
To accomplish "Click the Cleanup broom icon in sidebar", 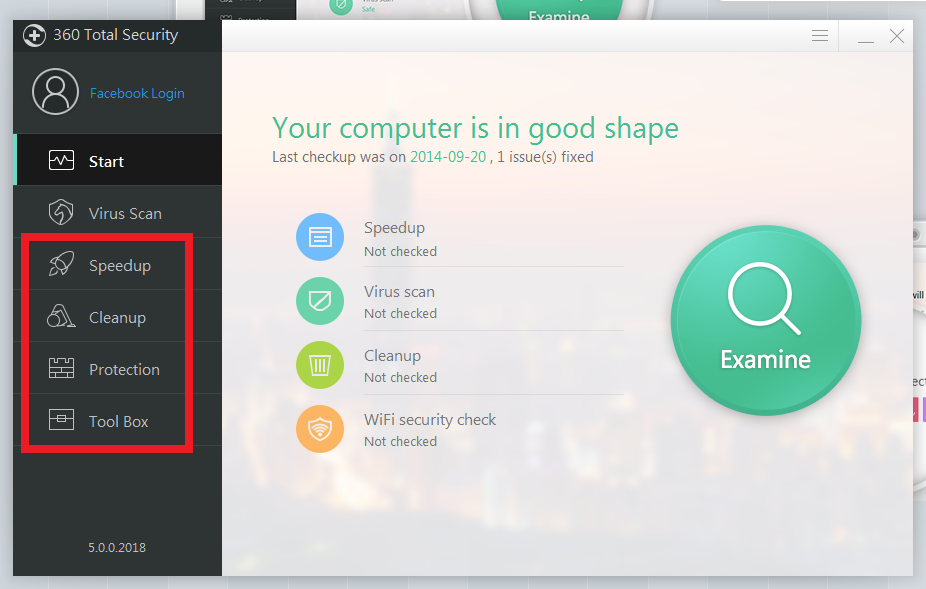I will pos(61,316).
